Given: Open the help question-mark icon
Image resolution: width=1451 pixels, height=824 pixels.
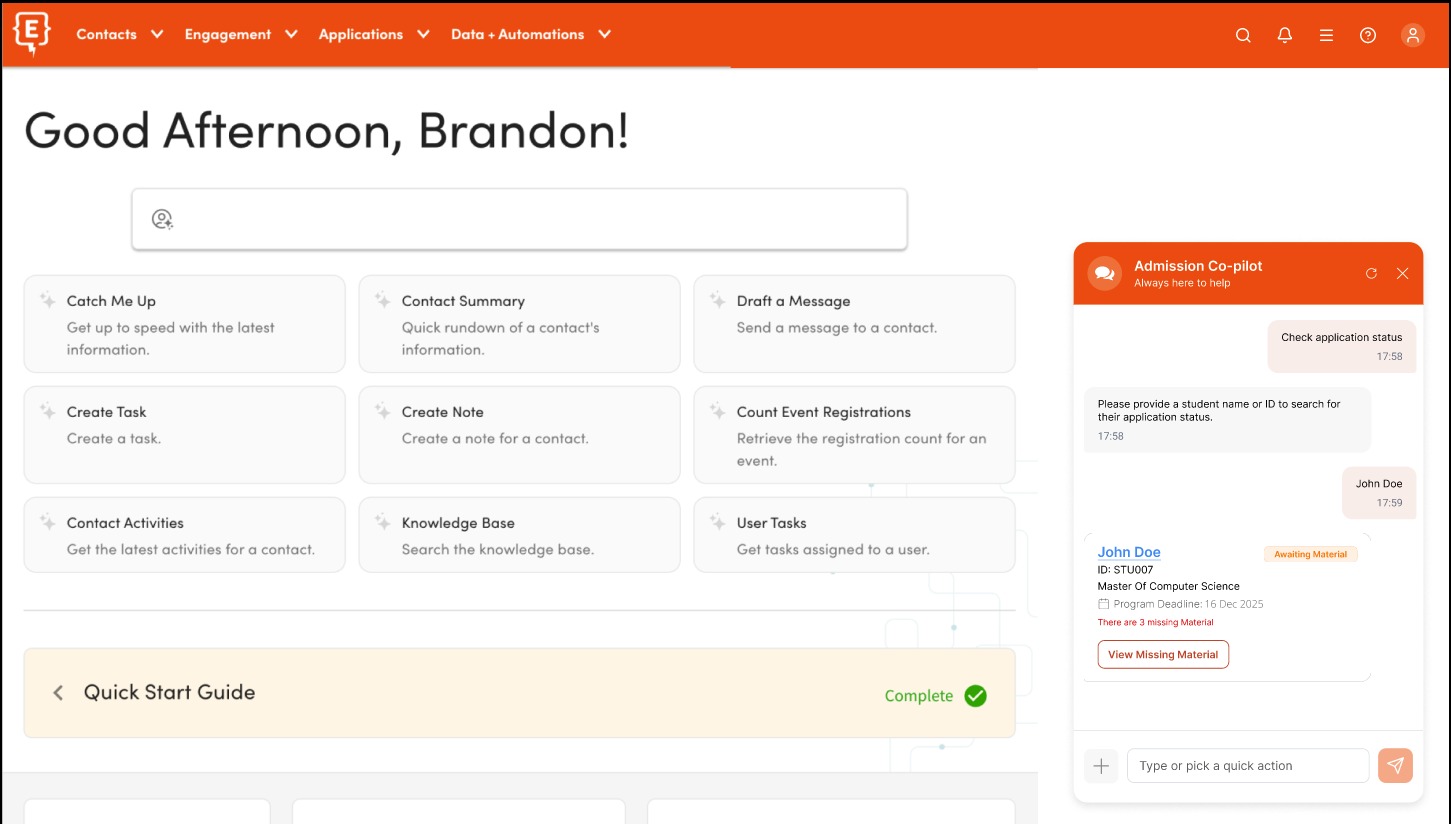Looking at the screenshot, I should (x=1369, y=35).
